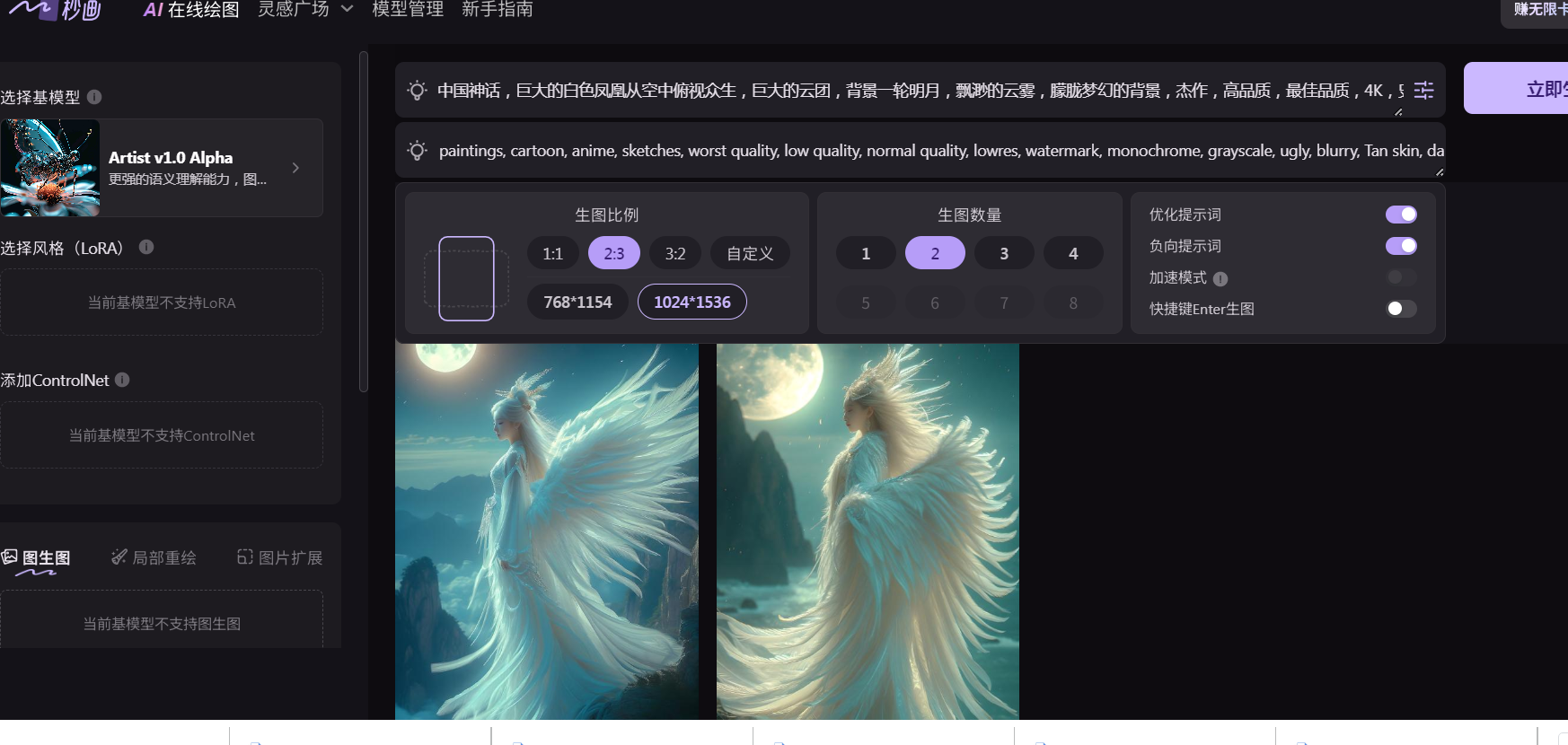Viewport: 1568px width, 745px height.
Task: Click the info icon beside 加速模式
Action: point(1220,279)
